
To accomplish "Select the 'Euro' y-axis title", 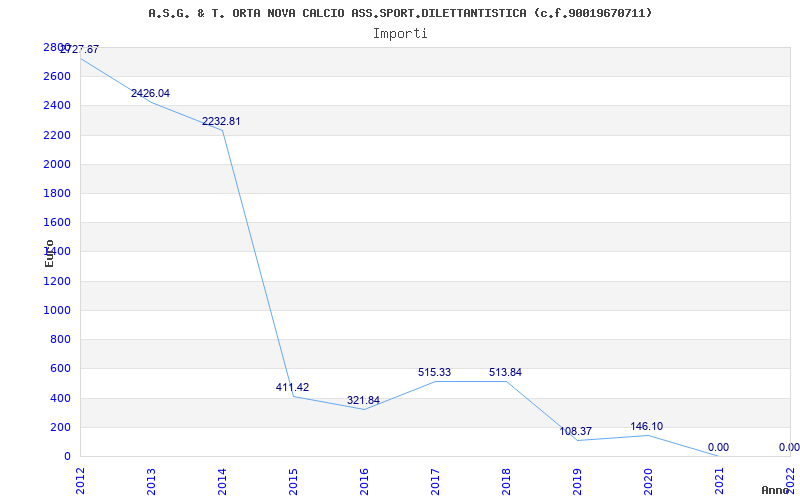I will tap(49, 253).
